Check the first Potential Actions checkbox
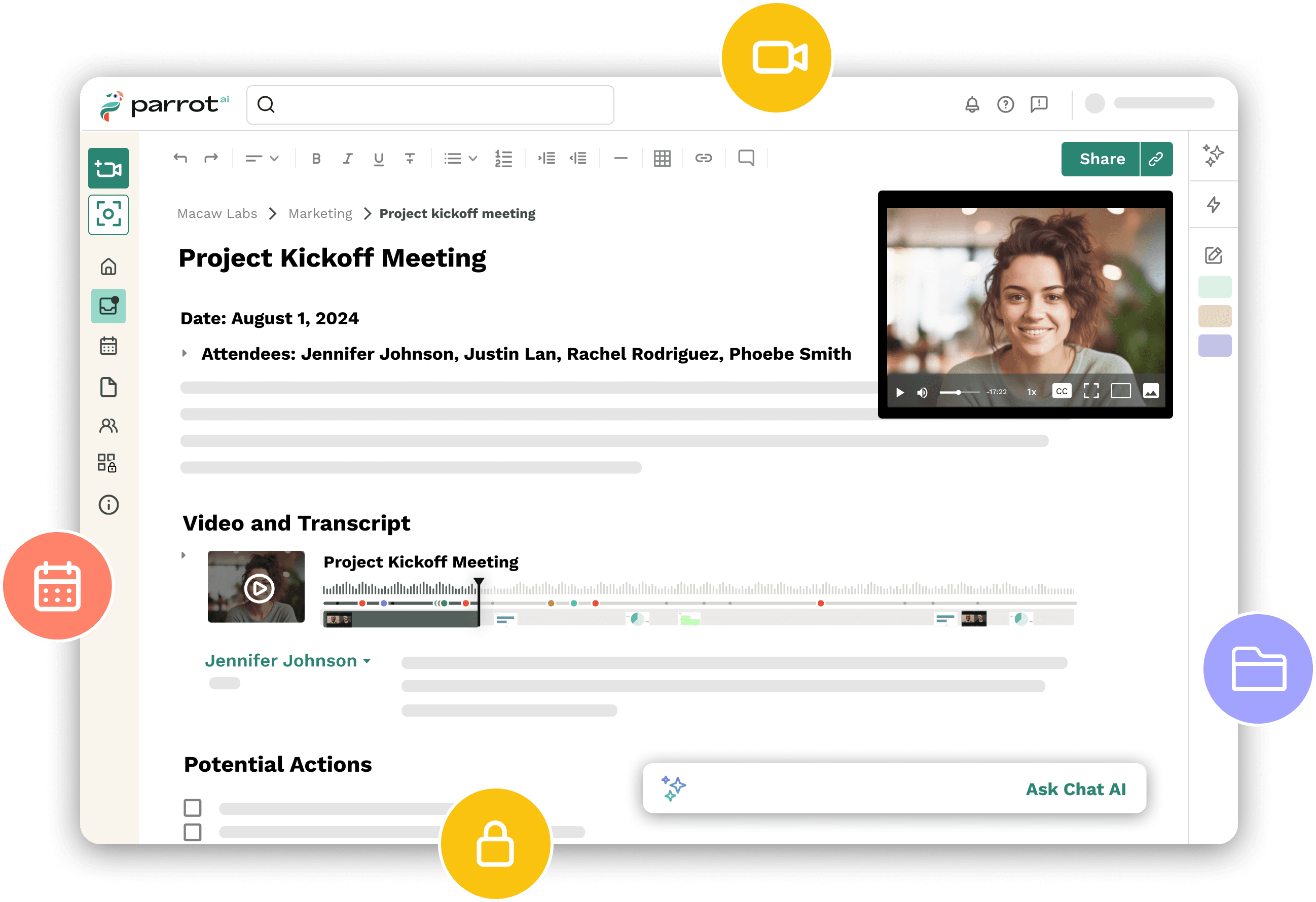1316x902 pixels. tap(193, 807)
